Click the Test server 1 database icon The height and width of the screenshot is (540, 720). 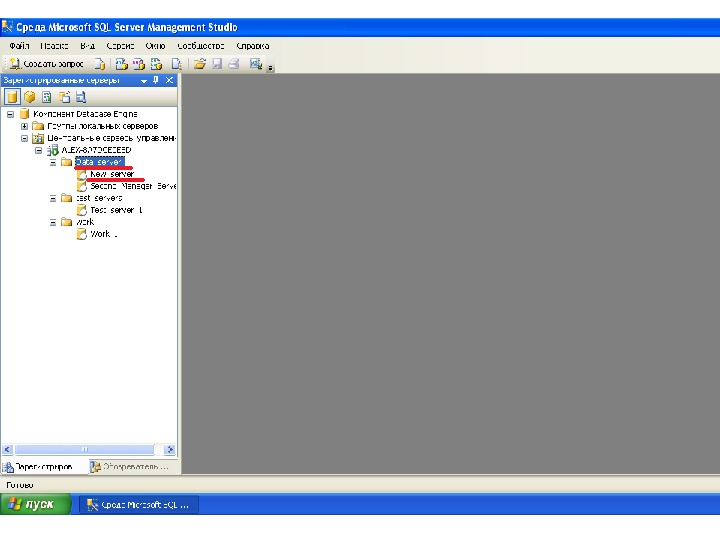click(x=82, y=210)
